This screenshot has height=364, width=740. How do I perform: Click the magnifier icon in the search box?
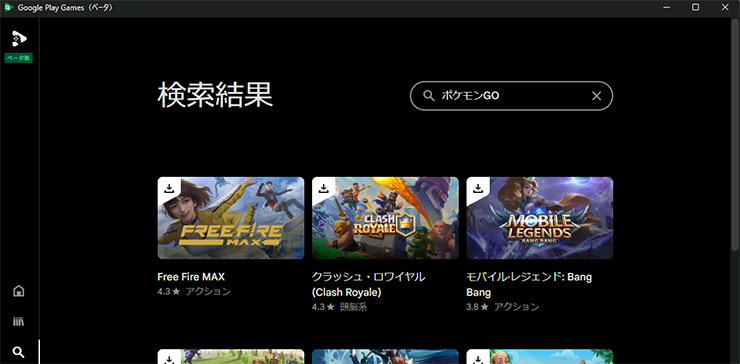point(429,96)
